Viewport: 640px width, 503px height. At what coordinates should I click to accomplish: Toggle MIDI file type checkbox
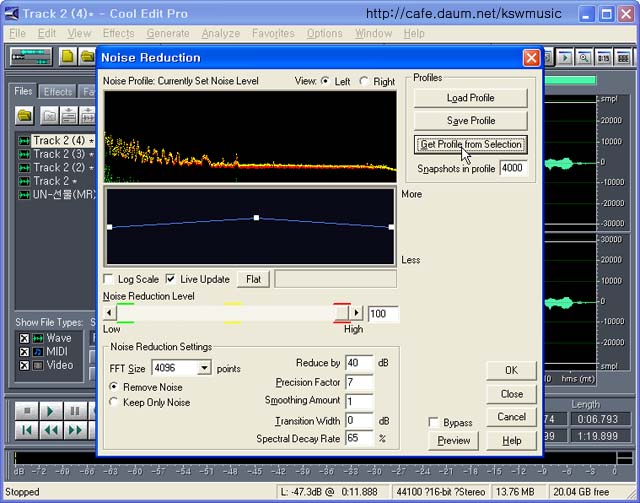(24, 352)
